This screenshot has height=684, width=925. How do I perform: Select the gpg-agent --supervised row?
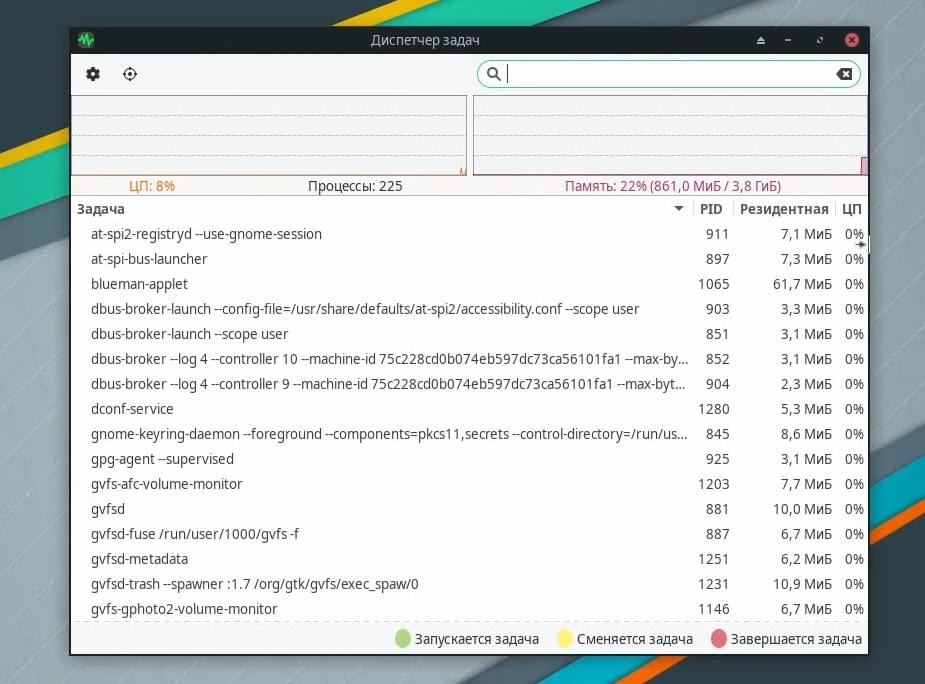coord(469,459)
